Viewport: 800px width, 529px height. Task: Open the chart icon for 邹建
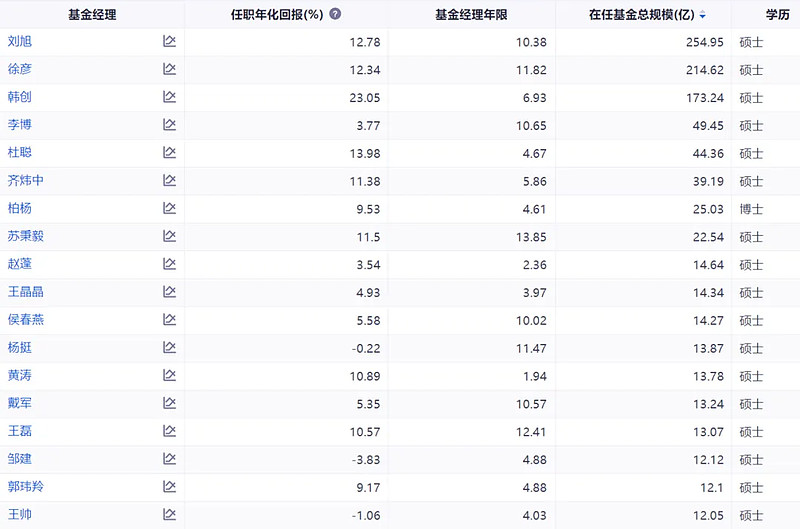[x=169, y=459]
